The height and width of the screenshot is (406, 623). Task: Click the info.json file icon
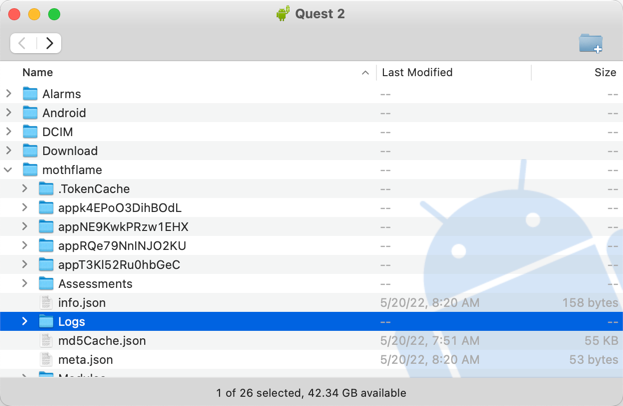pos(46,302)
